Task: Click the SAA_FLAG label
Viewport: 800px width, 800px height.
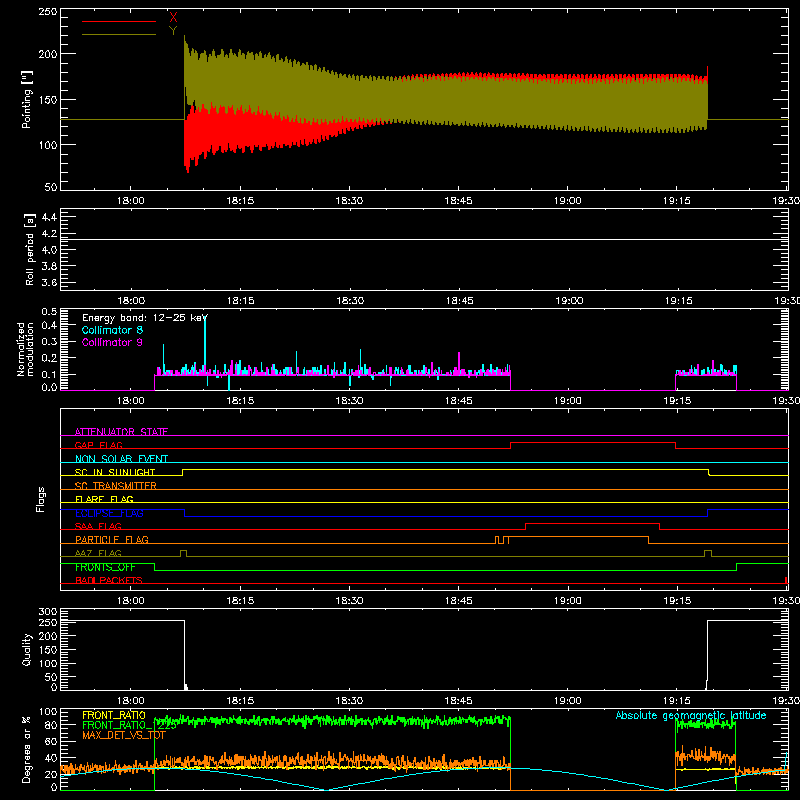Action: (98, 526)
